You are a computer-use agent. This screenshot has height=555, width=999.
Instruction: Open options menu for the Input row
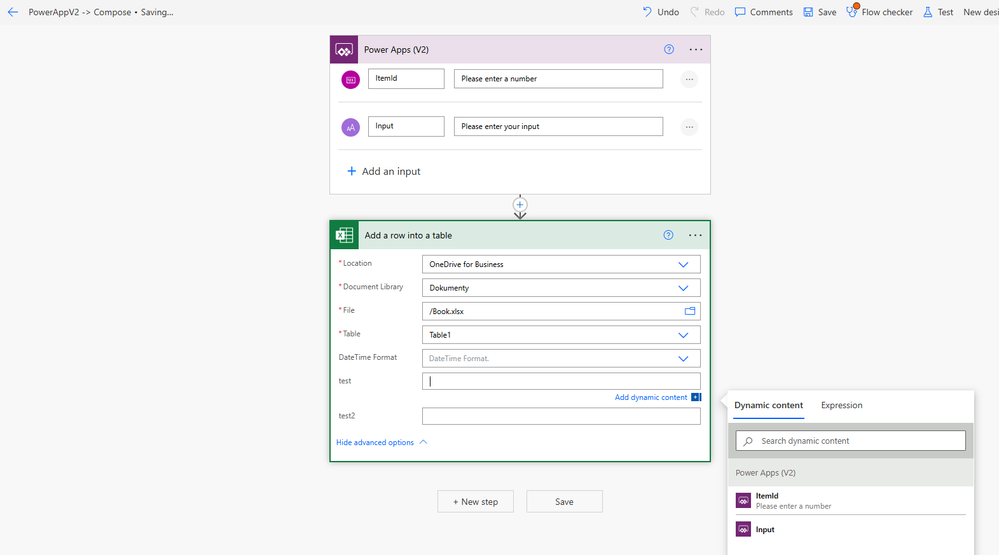point(689,127)
